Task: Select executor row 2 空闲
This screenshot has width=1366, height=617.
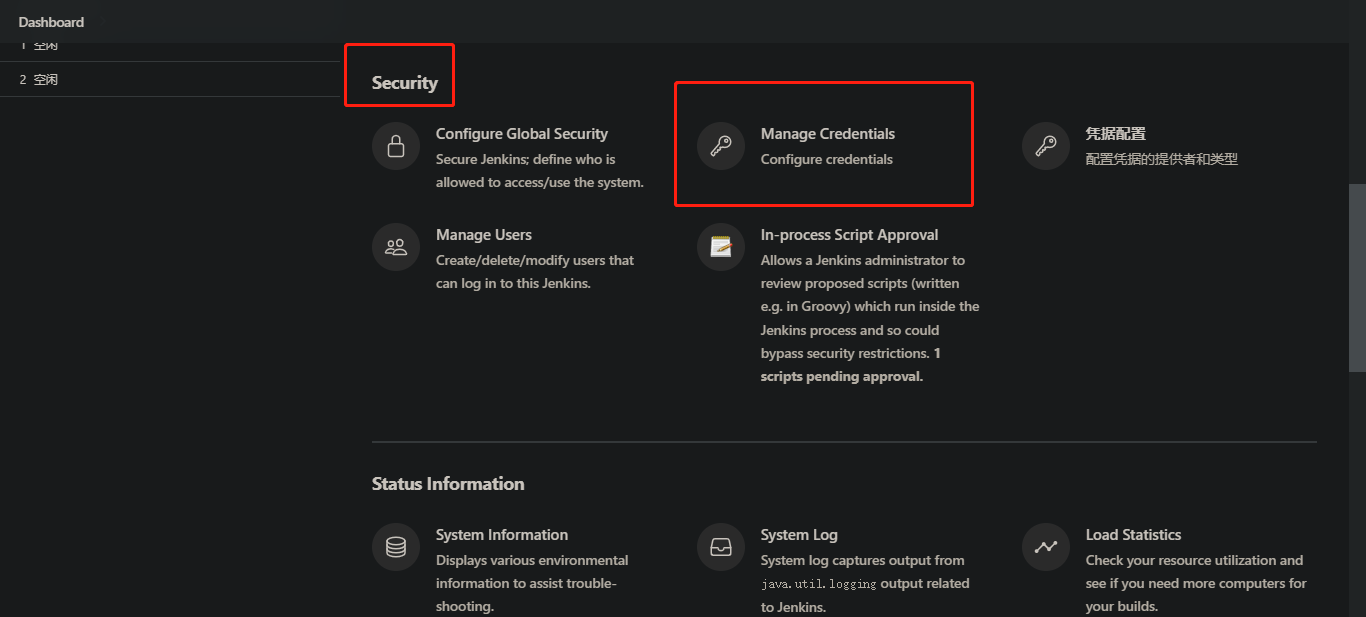Action: click(x=170, y=79)
